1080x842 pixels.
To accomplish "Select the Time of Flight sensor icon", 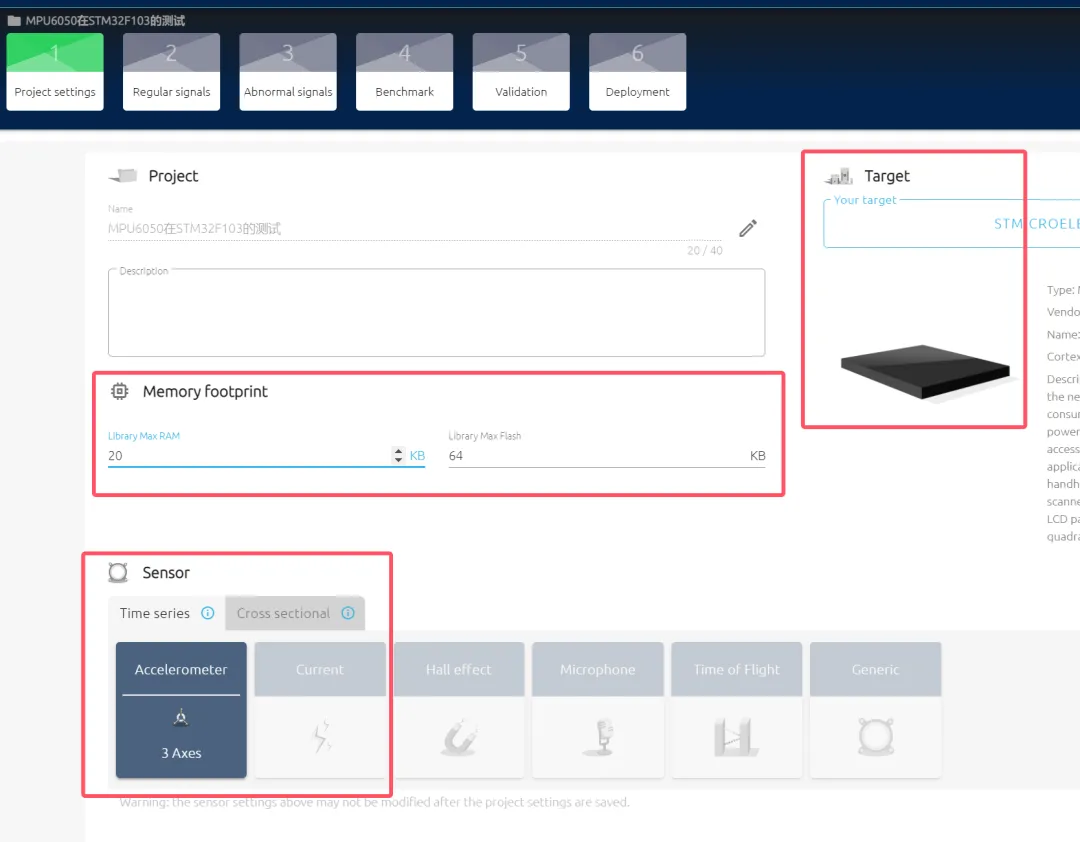I will (737, 738).
